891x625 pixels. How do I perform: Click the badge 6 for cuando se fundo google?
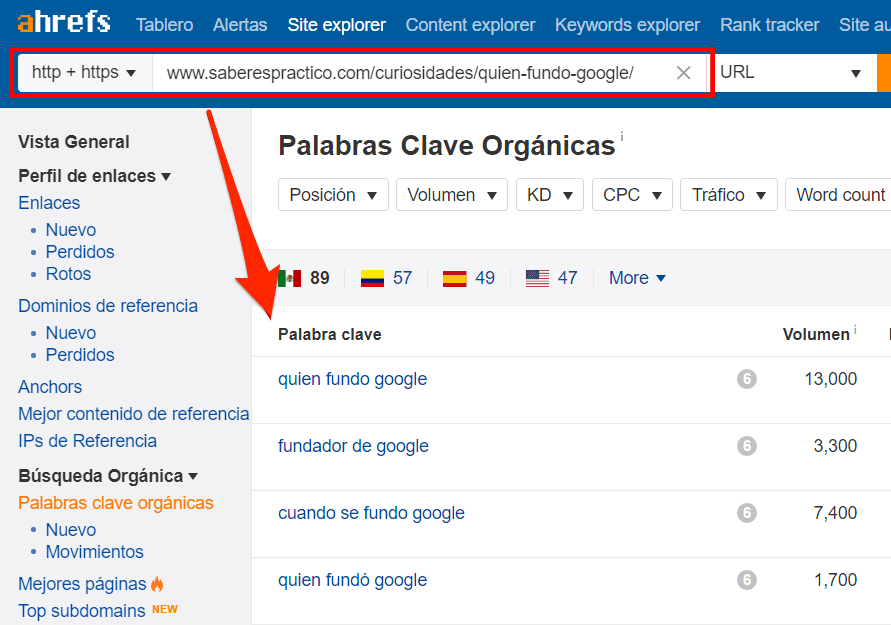pyautogui.click(x=747, y=513)
